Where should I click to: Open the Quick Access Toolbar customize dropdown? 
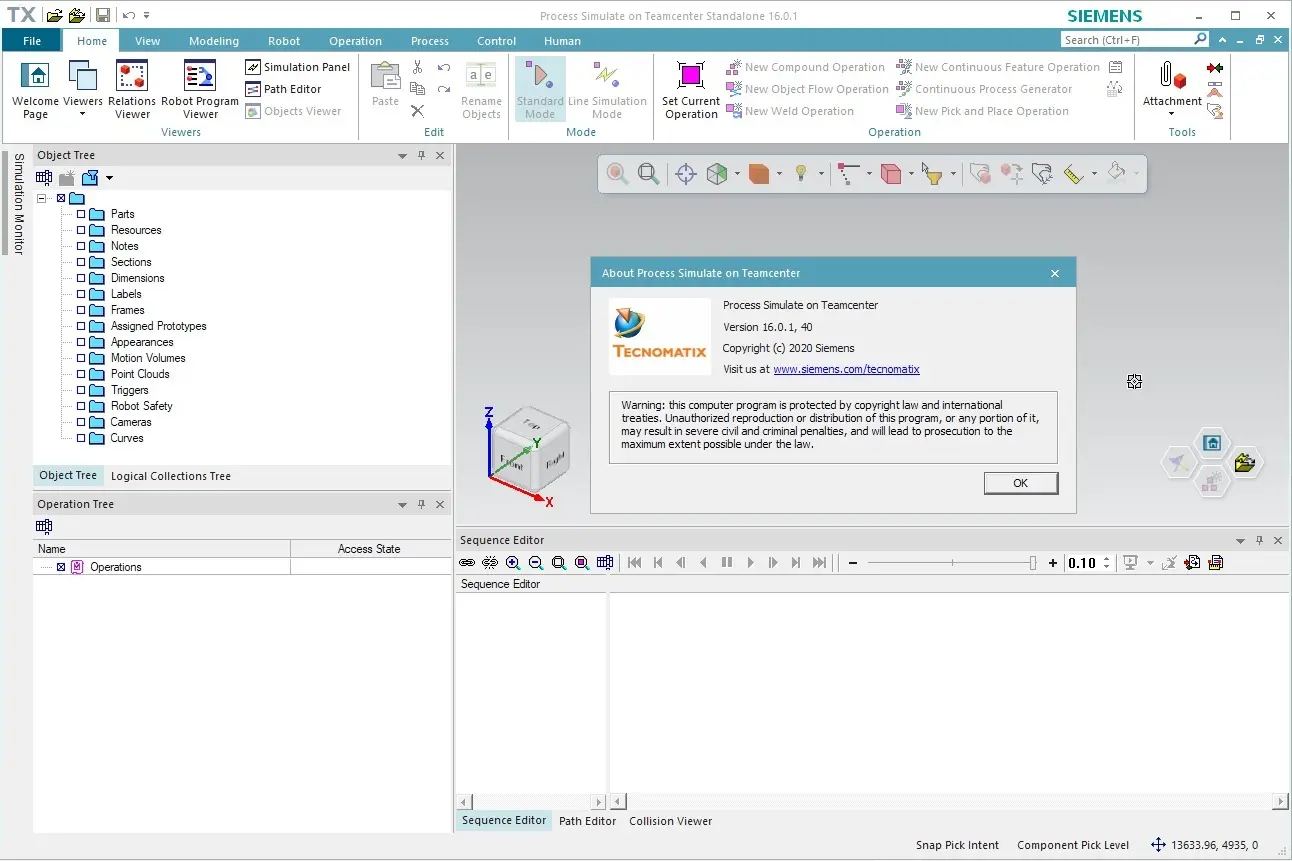(147, 15)
